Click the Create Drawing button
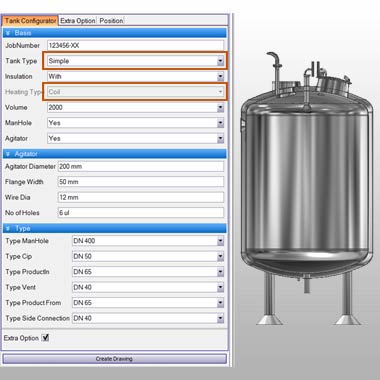Image resolution: width=380 pixels, height=380 pixels. point(114,359)
